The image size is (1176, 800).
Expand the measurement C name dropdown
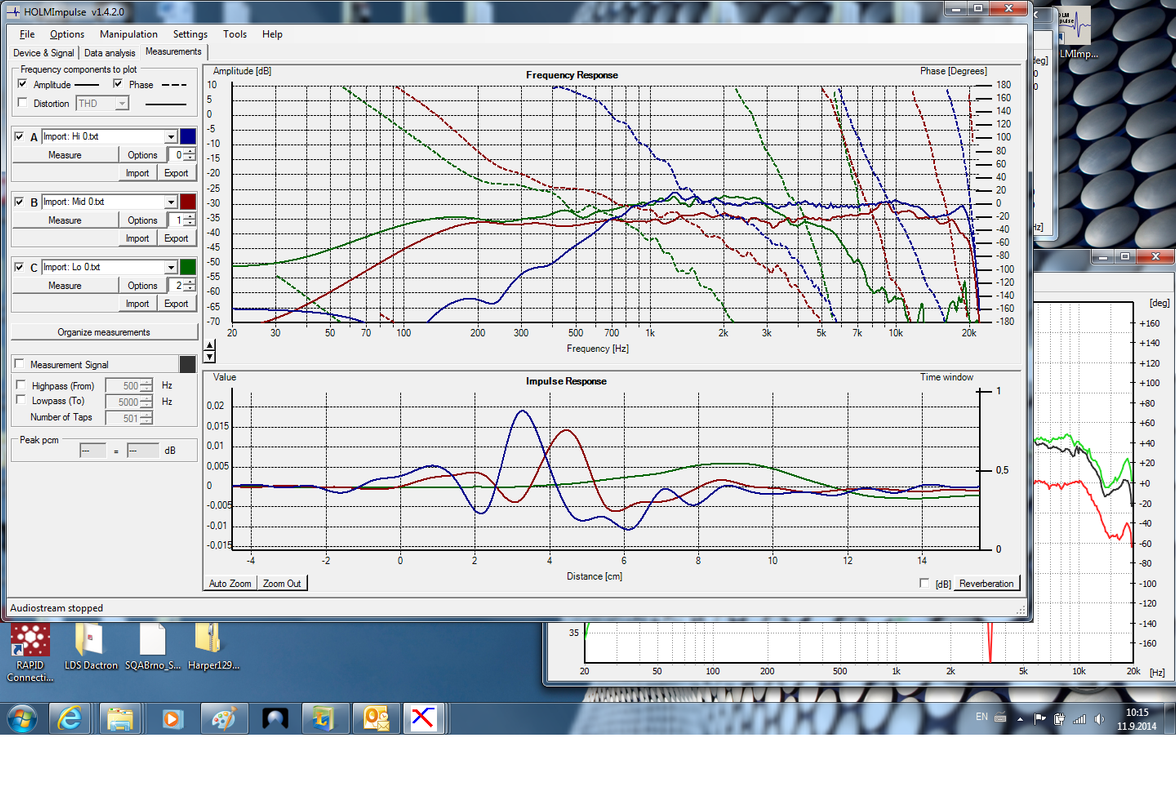pyautogui.click(x=171, y=267)
